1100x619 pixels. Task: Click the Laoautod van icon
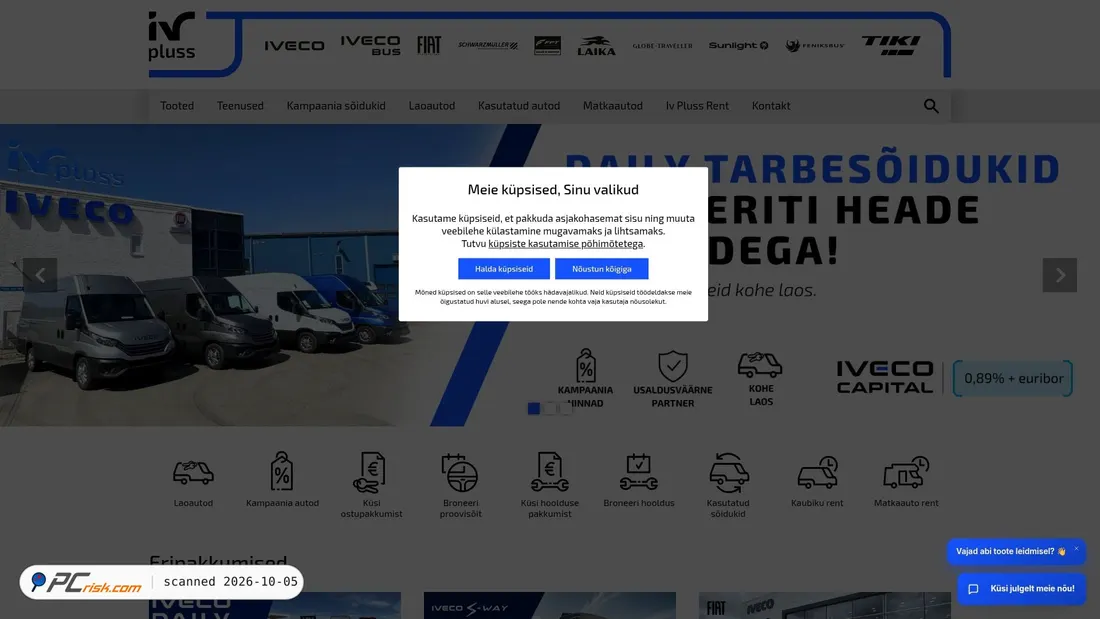[193, 472]
